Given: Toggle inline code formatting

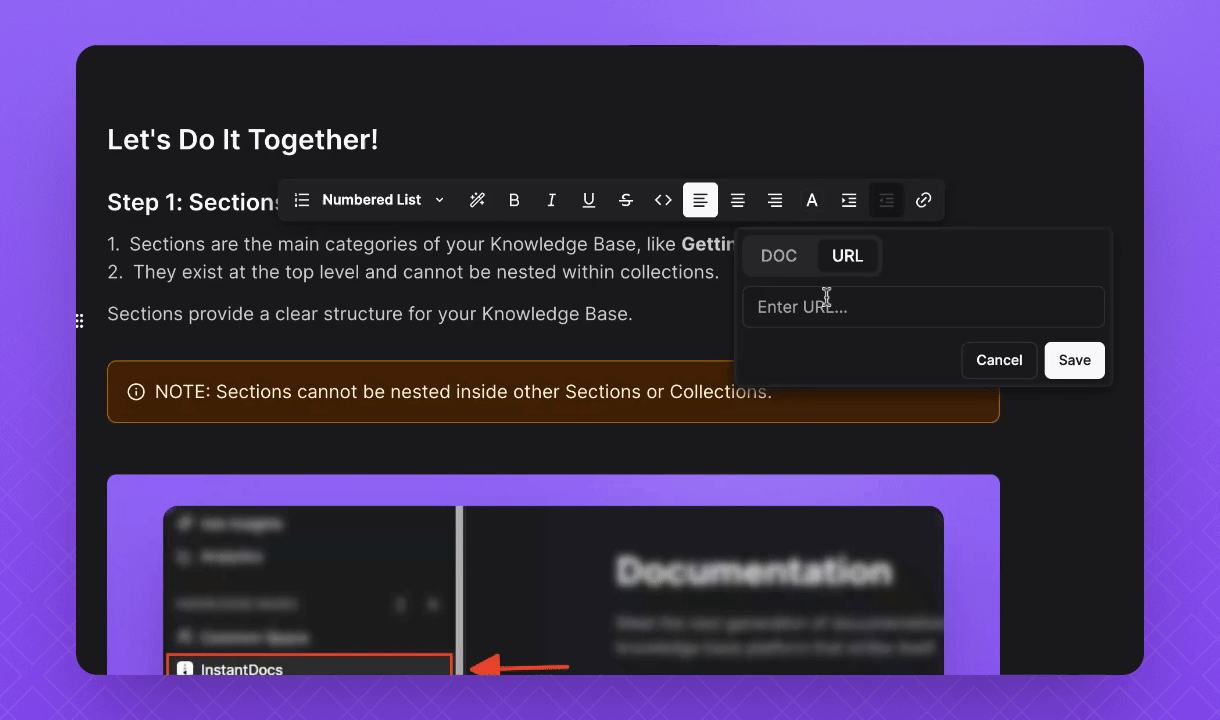Looking at the screenshot, I should [663, 200].
